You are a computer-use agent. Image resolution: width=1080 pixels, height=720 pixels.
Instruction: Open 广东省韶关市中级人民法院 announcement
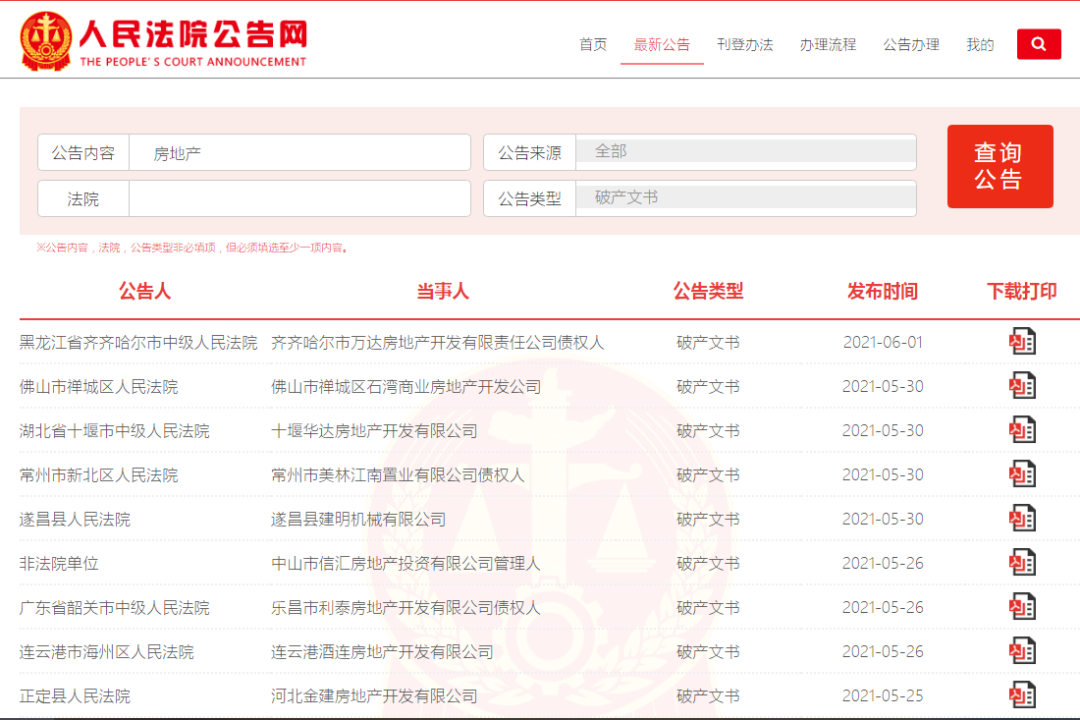114,607
